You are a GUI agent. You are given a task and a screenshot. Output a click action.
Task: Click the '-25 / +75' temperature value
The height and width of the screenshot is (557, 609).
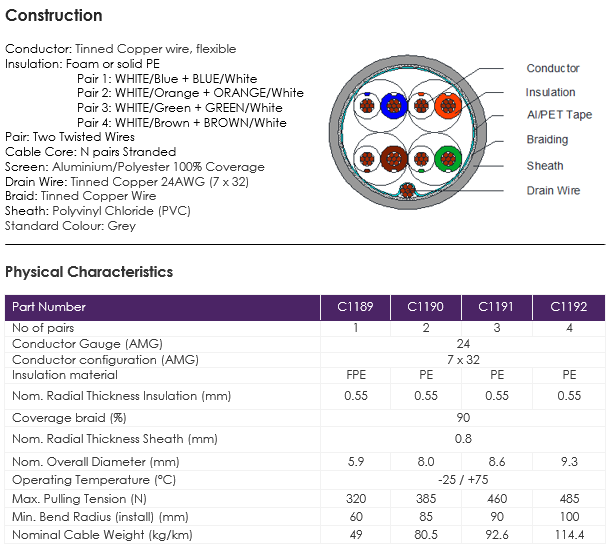(x=463, y=480)
